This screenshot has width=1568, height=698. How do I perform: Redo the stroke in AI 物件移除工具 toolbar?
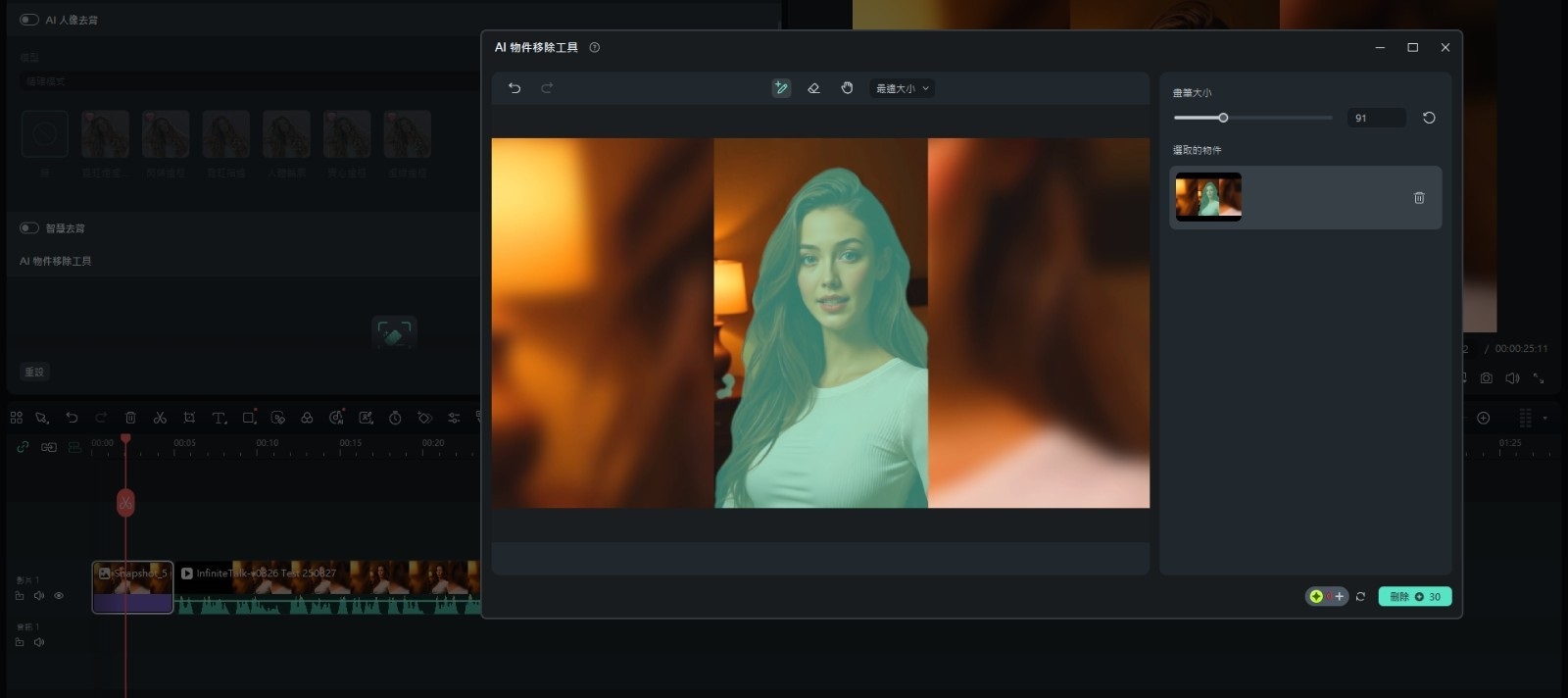point(547,88)
